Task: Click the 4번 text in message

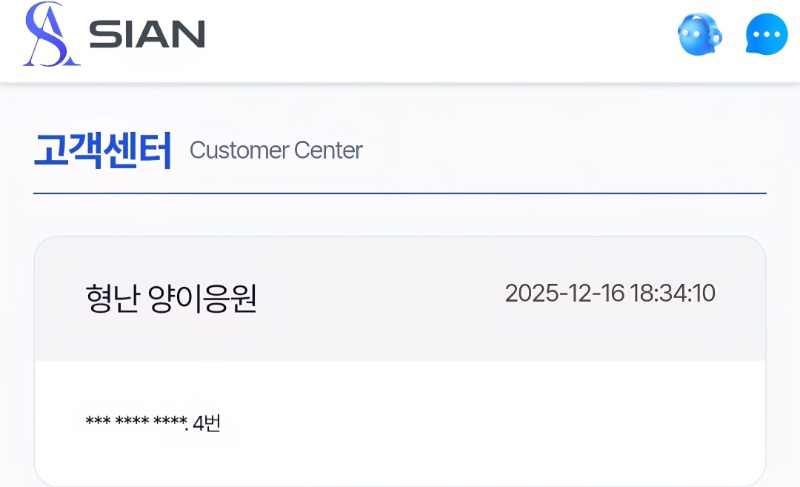Action: pos(206,423)
